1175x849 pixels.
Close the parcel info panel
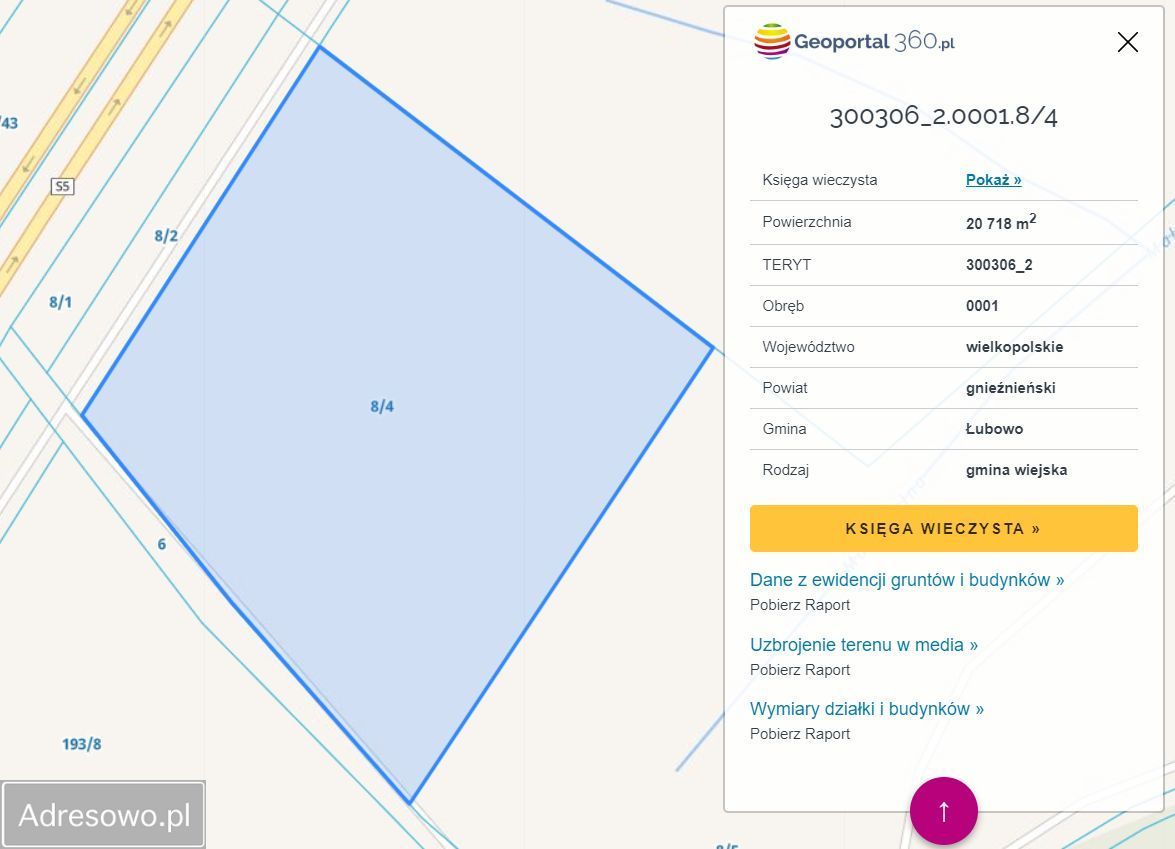(1127, 42)
